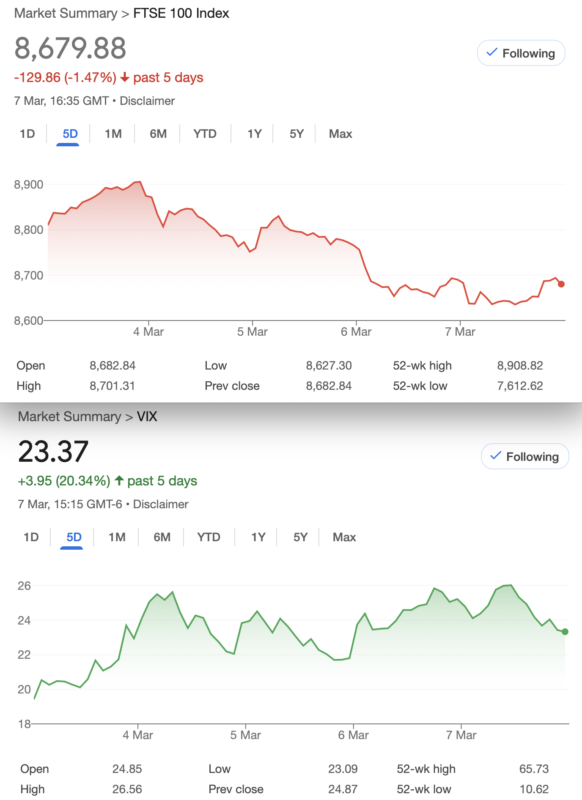
Task: Select the 1Y tab on FTSE 100 chart
Action: point(254,134)
